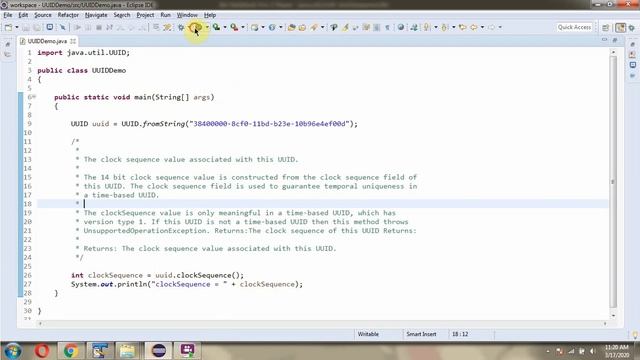The width and height of the screenshot is (640, 360).
Task: Open the New wizard dropdown arrow
Action: coord(17,27)
